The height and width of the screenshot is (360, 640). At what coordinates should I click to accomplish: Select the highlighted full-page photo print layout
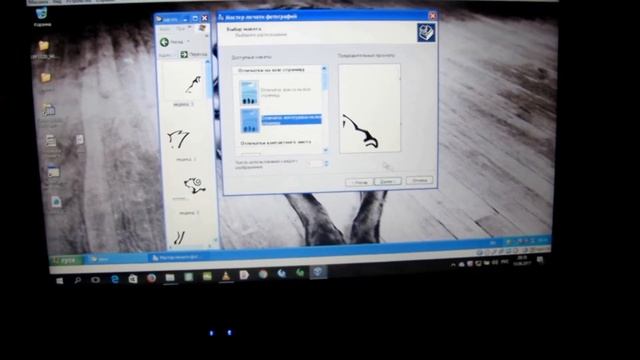pyautogui.click(x=250, y=121)
